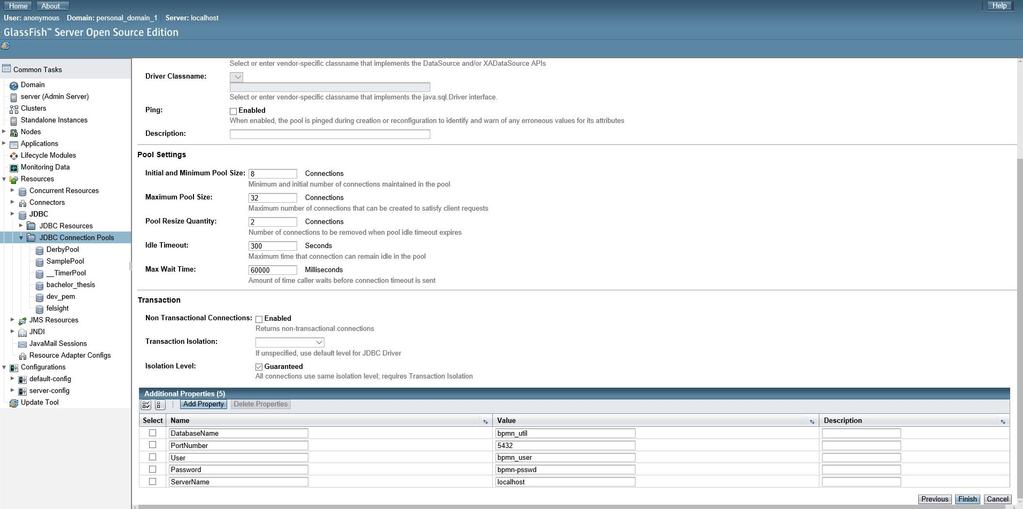
Task: Open the About tab
Action: click(x=51, y=5)
